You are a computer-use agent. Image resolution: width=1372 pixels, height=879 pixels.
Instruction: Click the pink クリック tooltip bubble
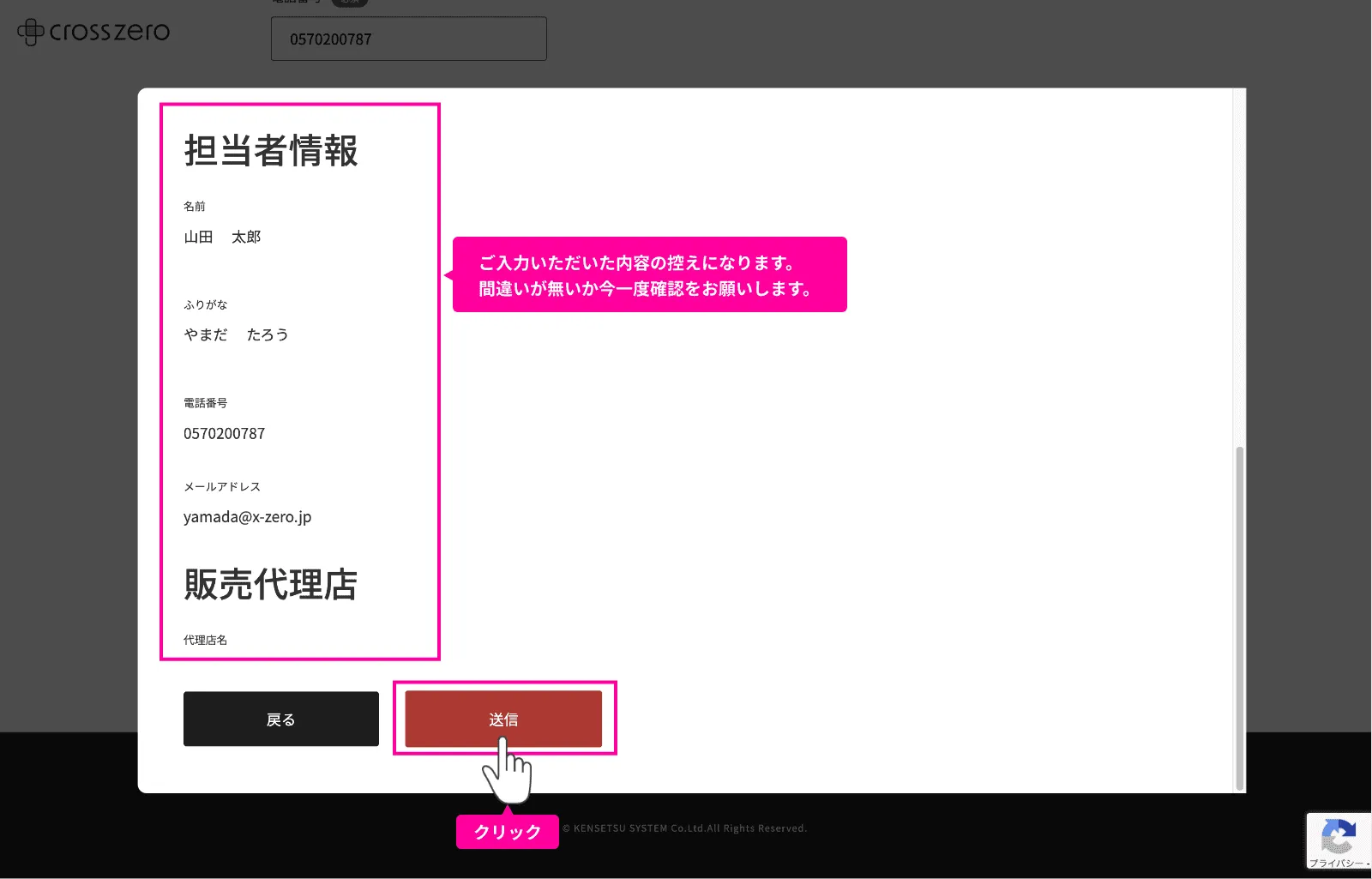(507, 831)
